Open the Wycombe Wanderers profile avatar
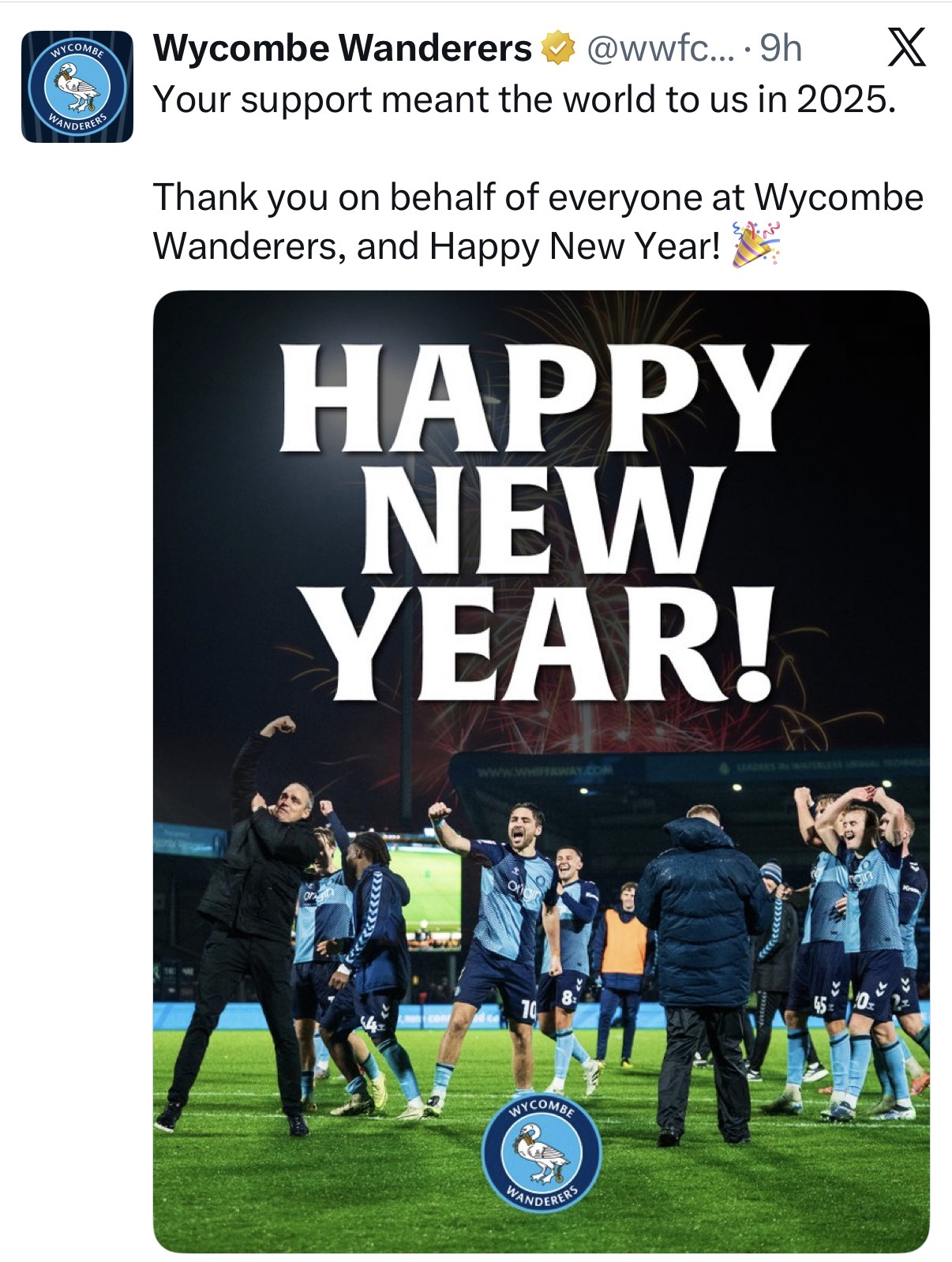This screenshot has width=952, height=1262. (x=77, y=87)
